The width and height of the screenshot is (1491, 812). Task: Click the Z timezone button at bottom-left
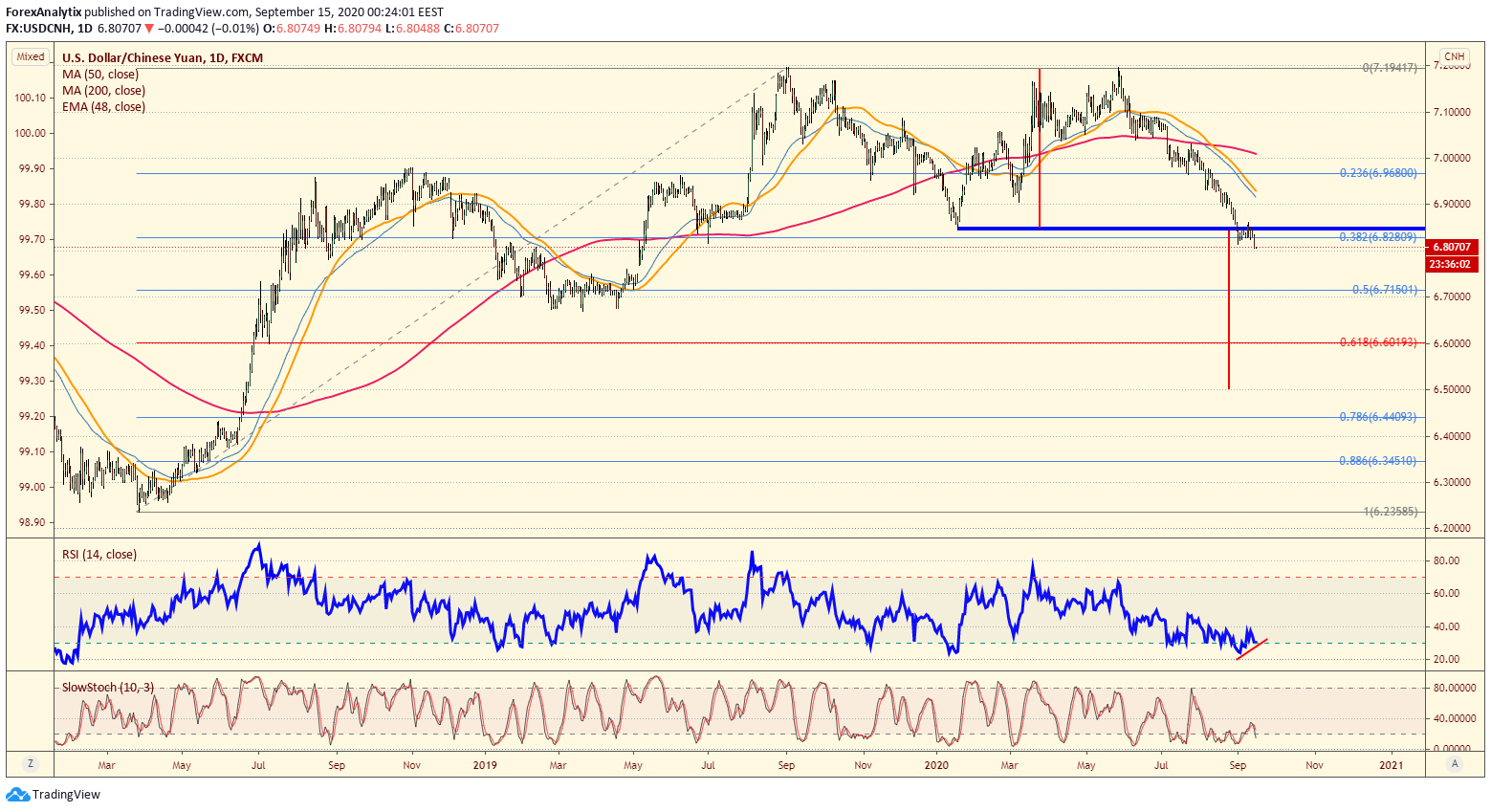[x=31, y=763]
